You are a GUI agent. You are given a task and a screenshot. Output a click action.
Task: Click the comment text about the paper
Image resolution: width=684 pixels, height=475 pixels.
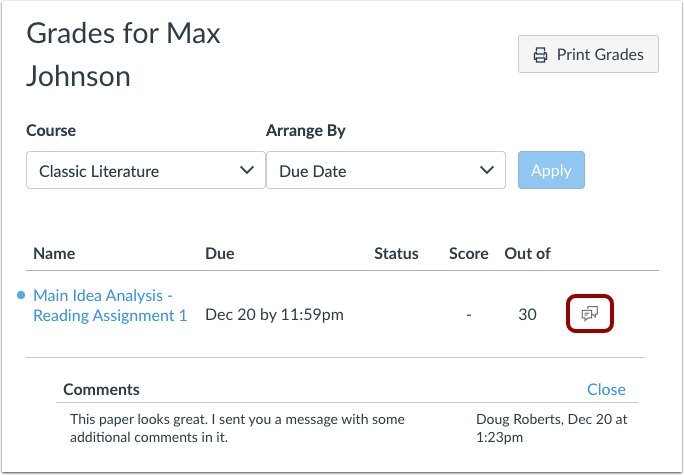[x=238, y=428]
